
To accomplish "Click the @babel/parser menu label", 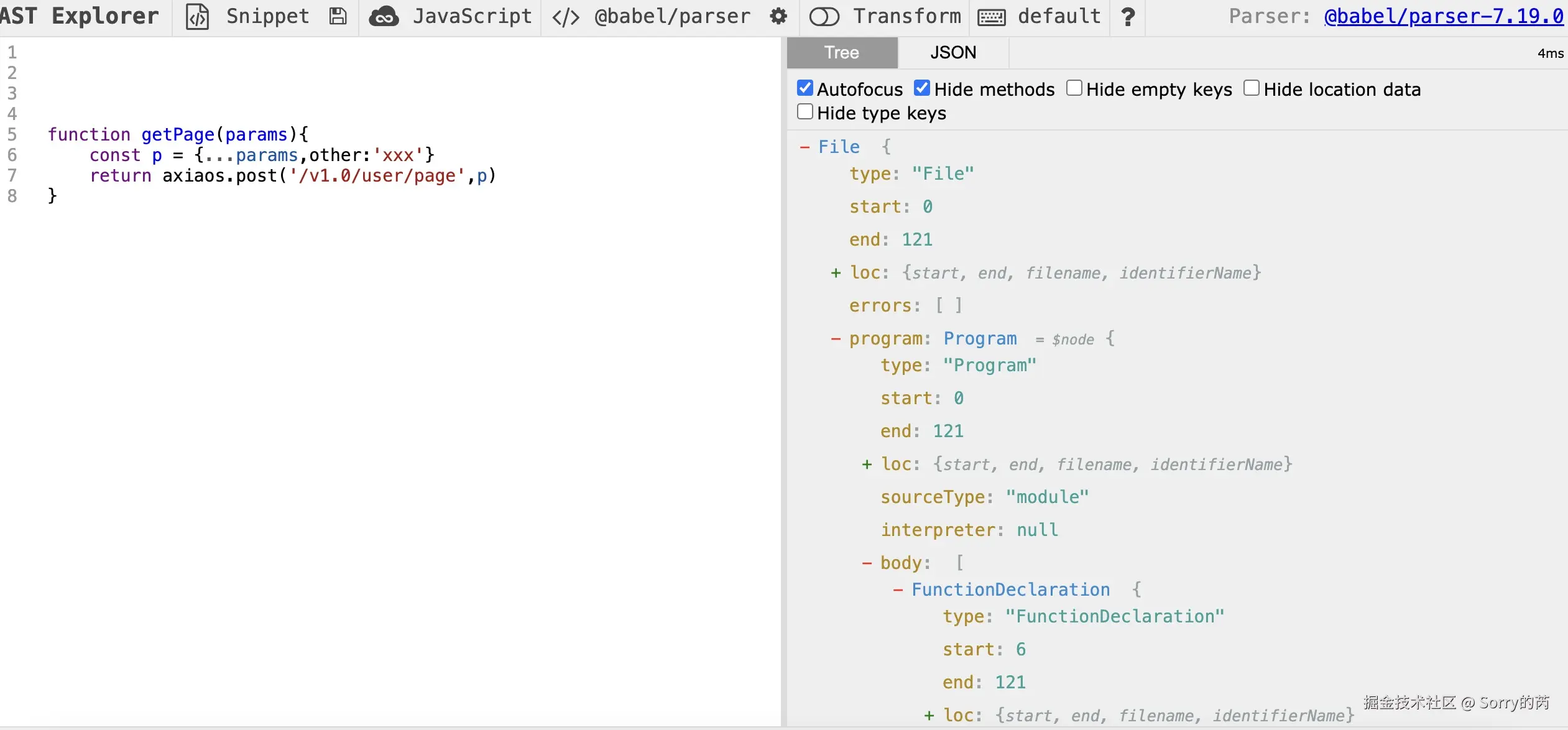I will (672, 17).
